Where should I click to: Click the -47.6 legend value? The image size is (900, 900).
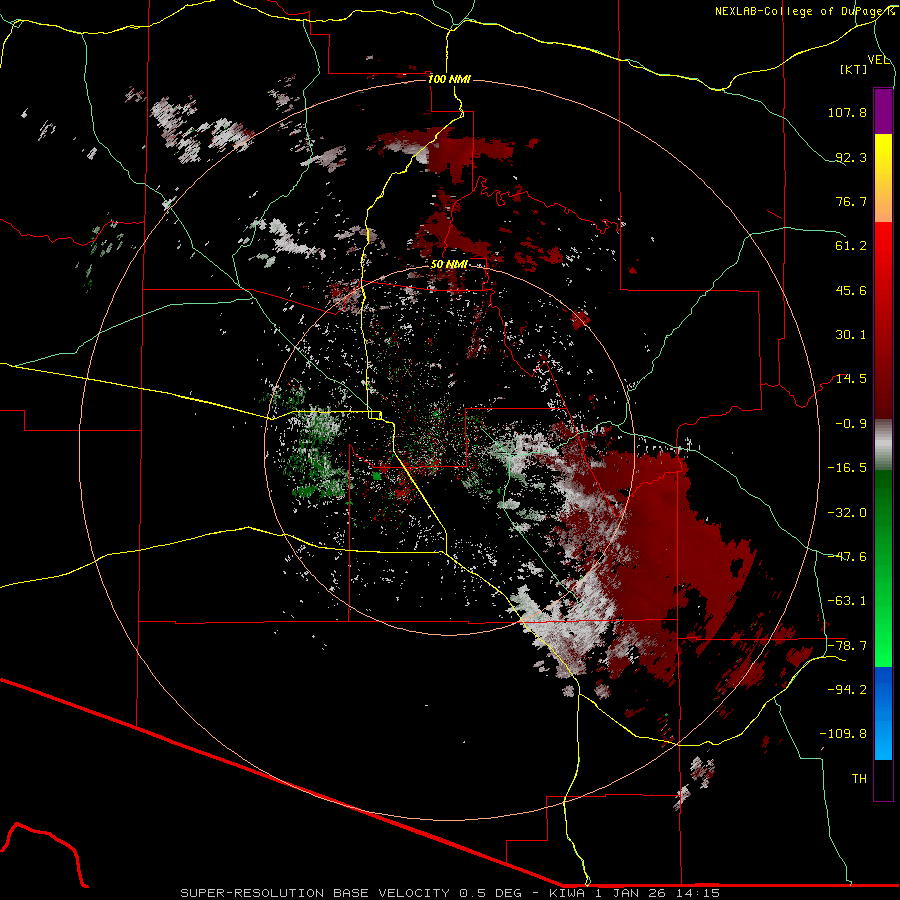(847, 557)
